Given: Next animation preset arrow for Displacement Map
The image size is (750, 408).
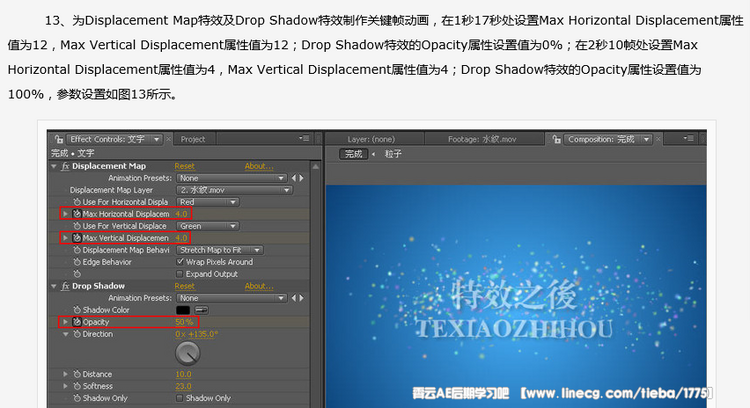Looking at the screenshot, I should 301,178.
